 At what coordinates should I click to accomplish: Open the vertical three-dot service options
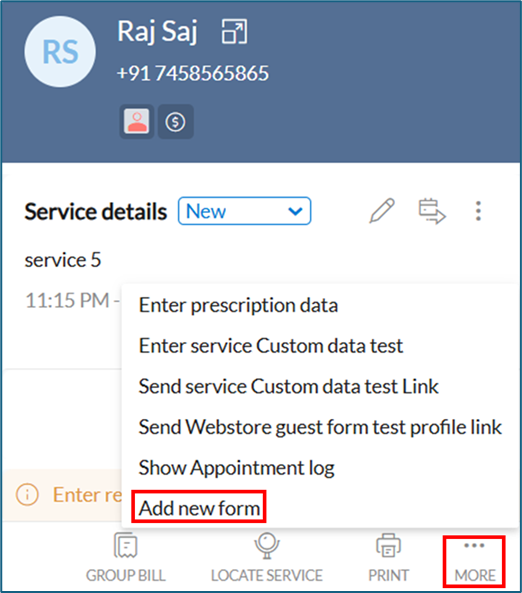478,211
